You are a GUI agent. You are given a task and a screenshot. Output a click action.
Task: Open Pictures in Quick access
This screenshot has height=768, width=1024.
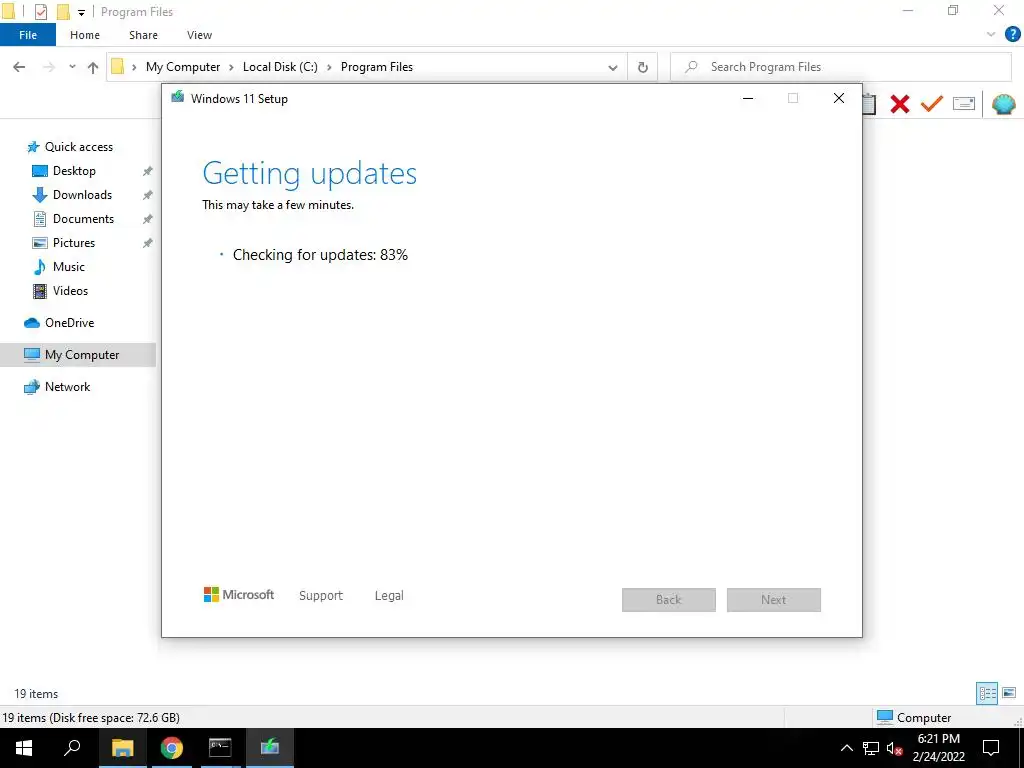coord(74,243)
